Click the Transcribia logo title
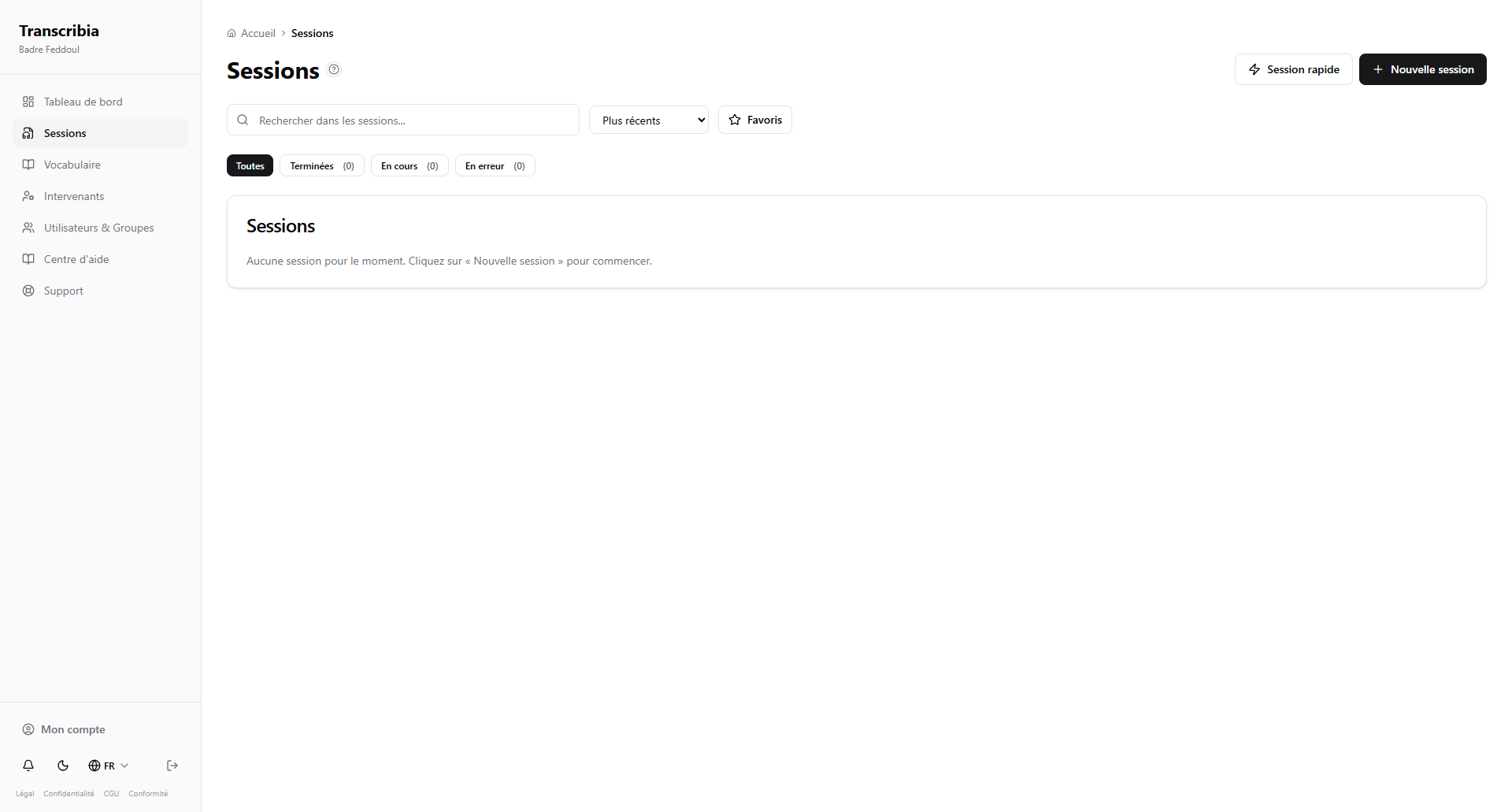 59,31
